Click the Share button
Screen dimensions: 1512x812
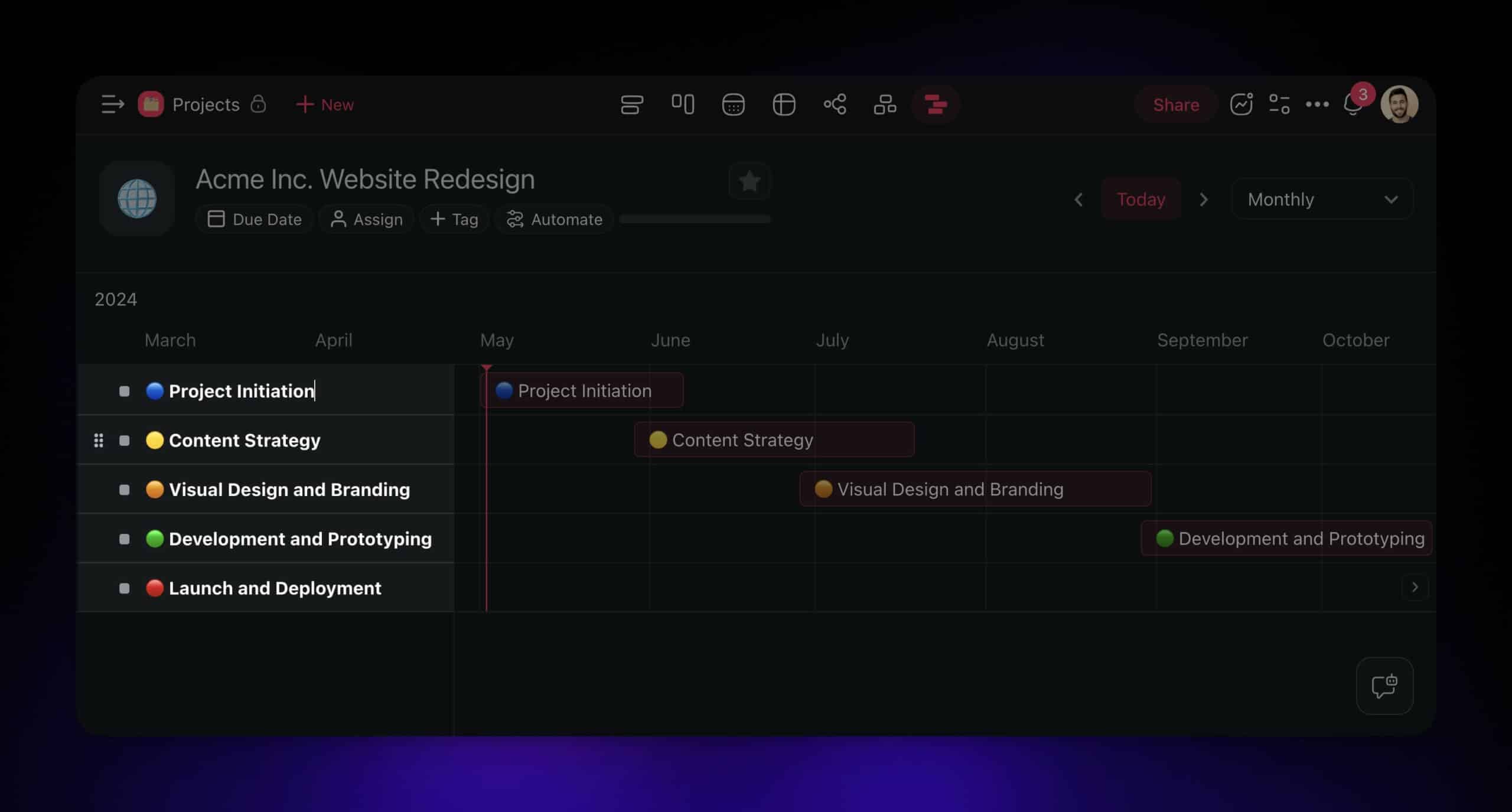click(x=1175, y=105)
